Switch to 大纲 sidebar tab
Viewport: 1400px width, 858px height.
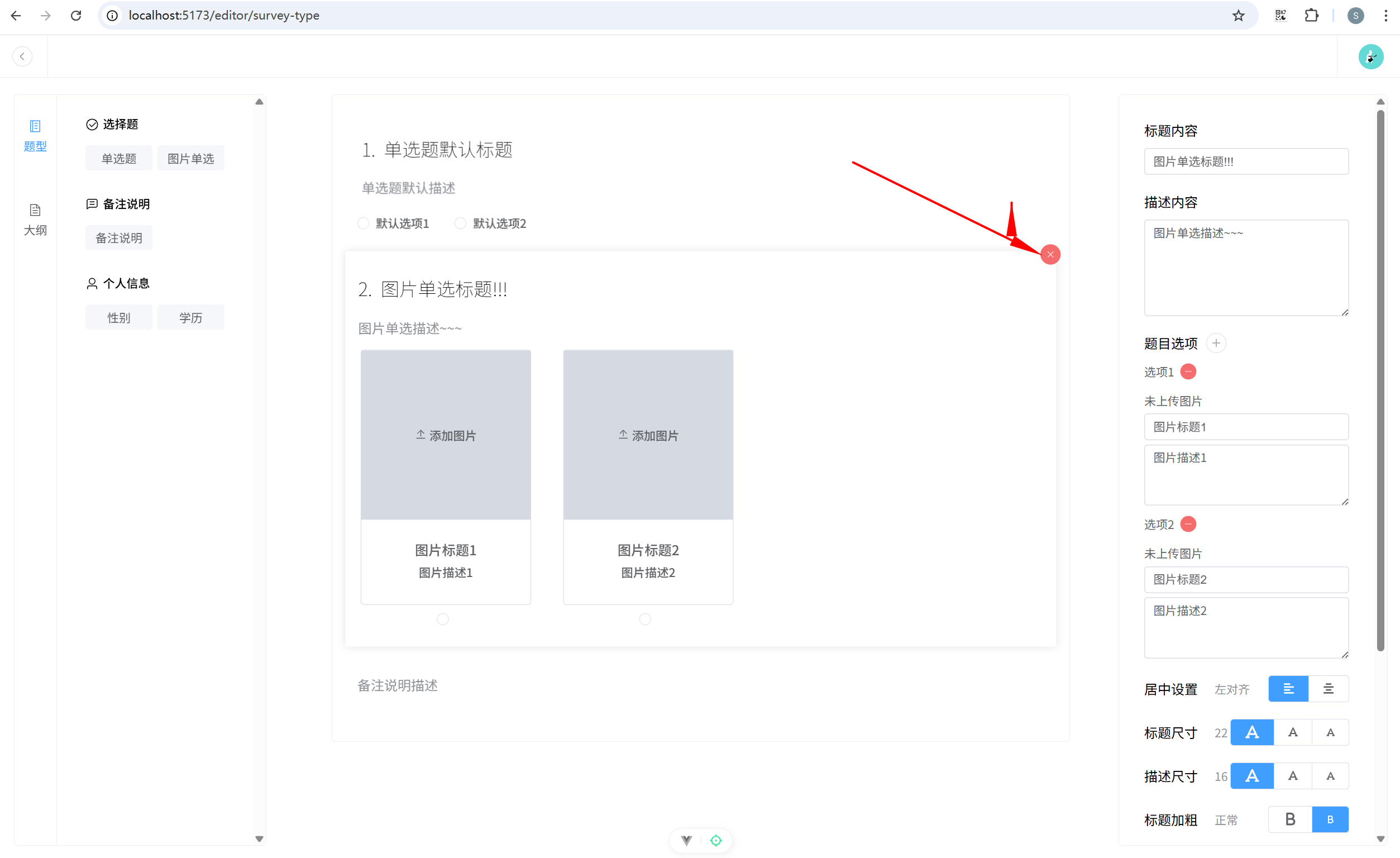(x=35, y=220)
